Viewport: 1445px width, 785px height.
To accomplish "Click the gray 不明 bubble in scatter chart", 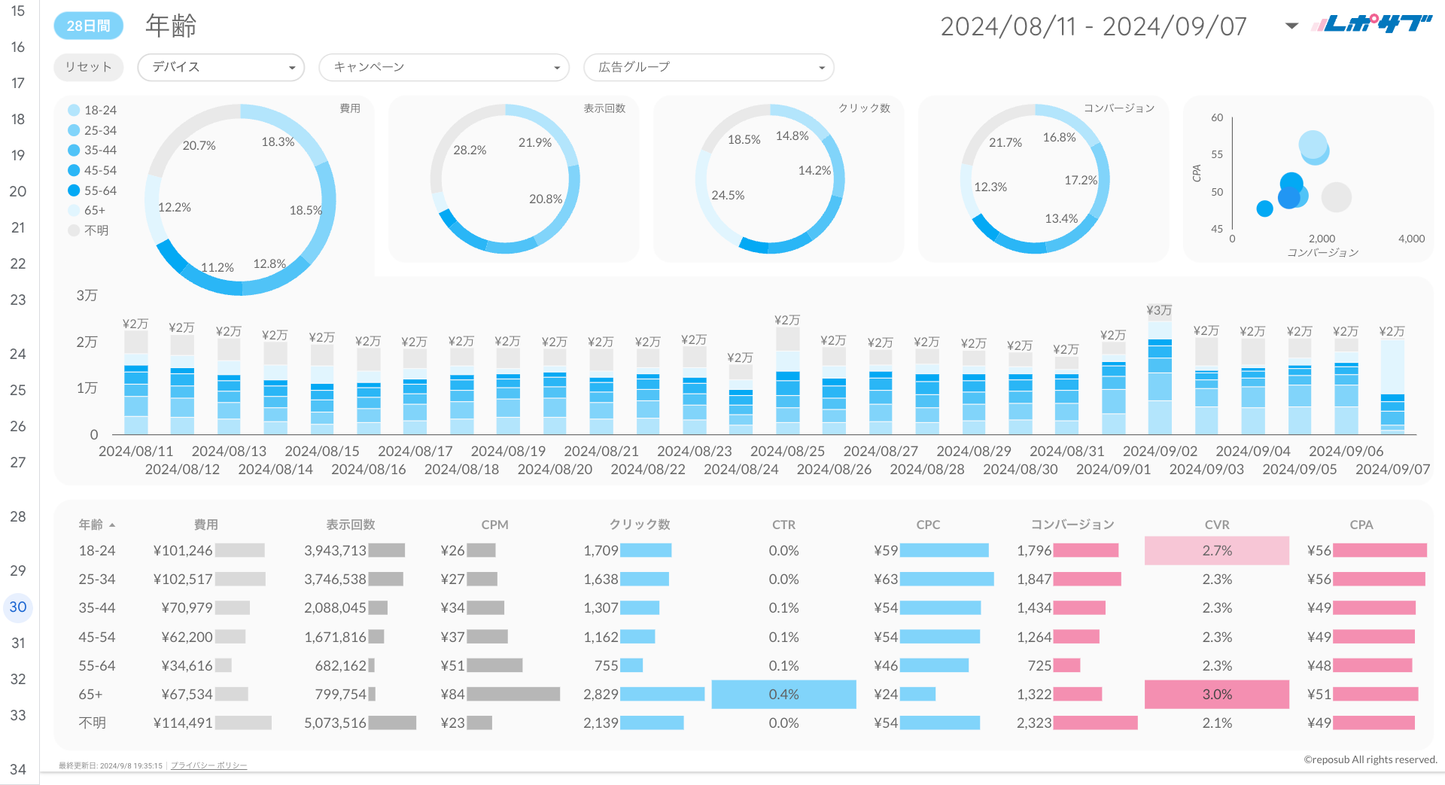I will [x=1336, y=197].
